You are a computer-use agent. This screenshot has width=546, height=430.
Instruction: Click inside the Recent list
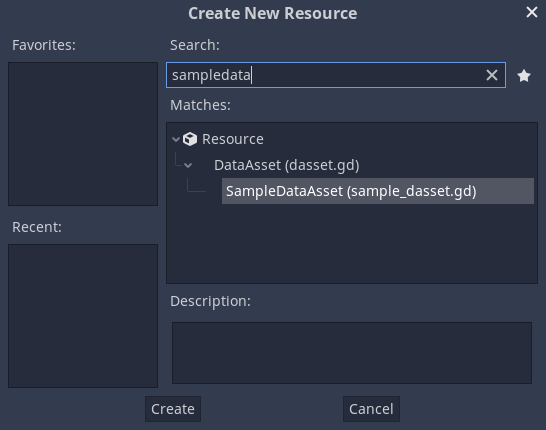coord(83,316)
